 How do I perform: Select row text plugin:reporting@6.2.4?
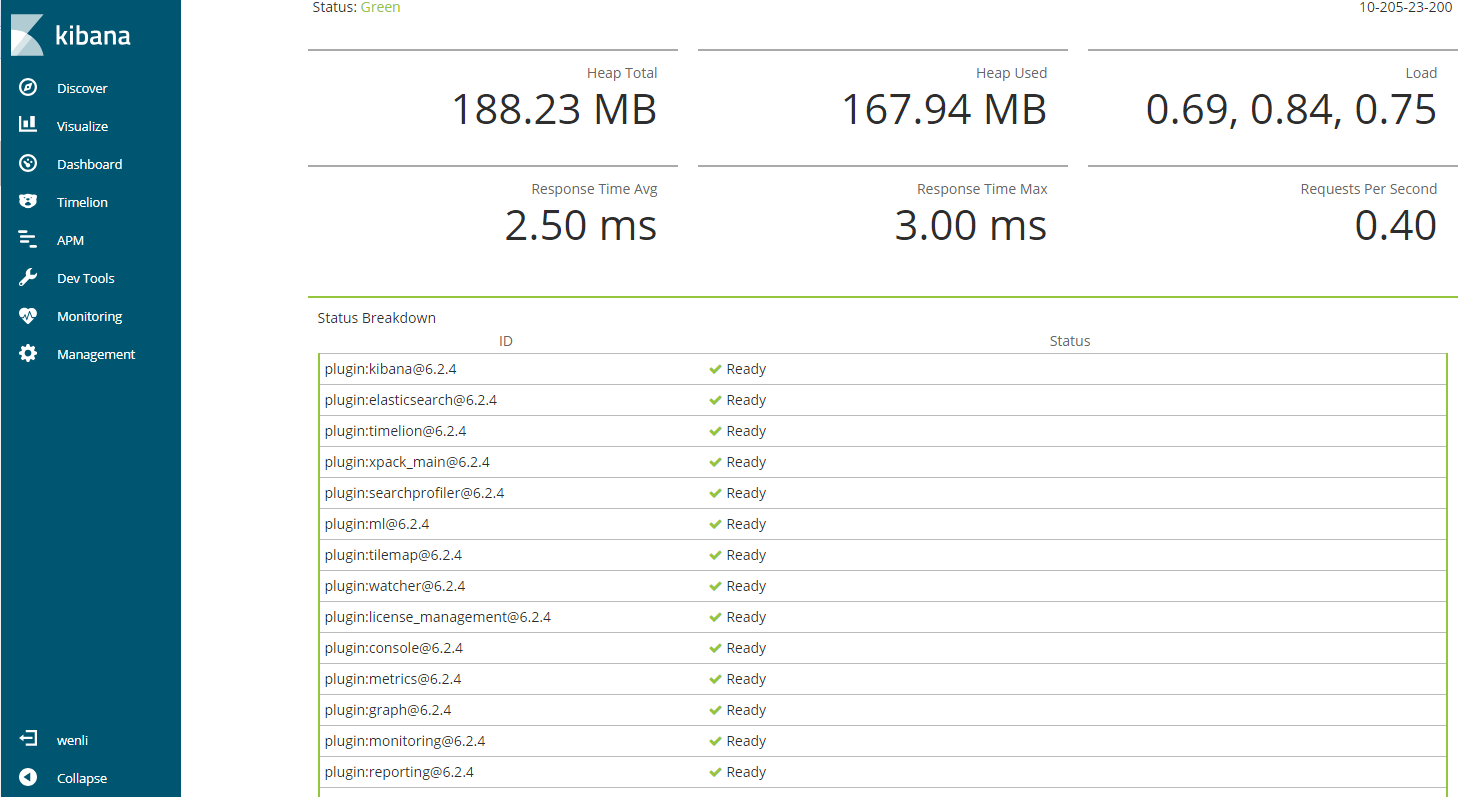[x=400, y=772]
